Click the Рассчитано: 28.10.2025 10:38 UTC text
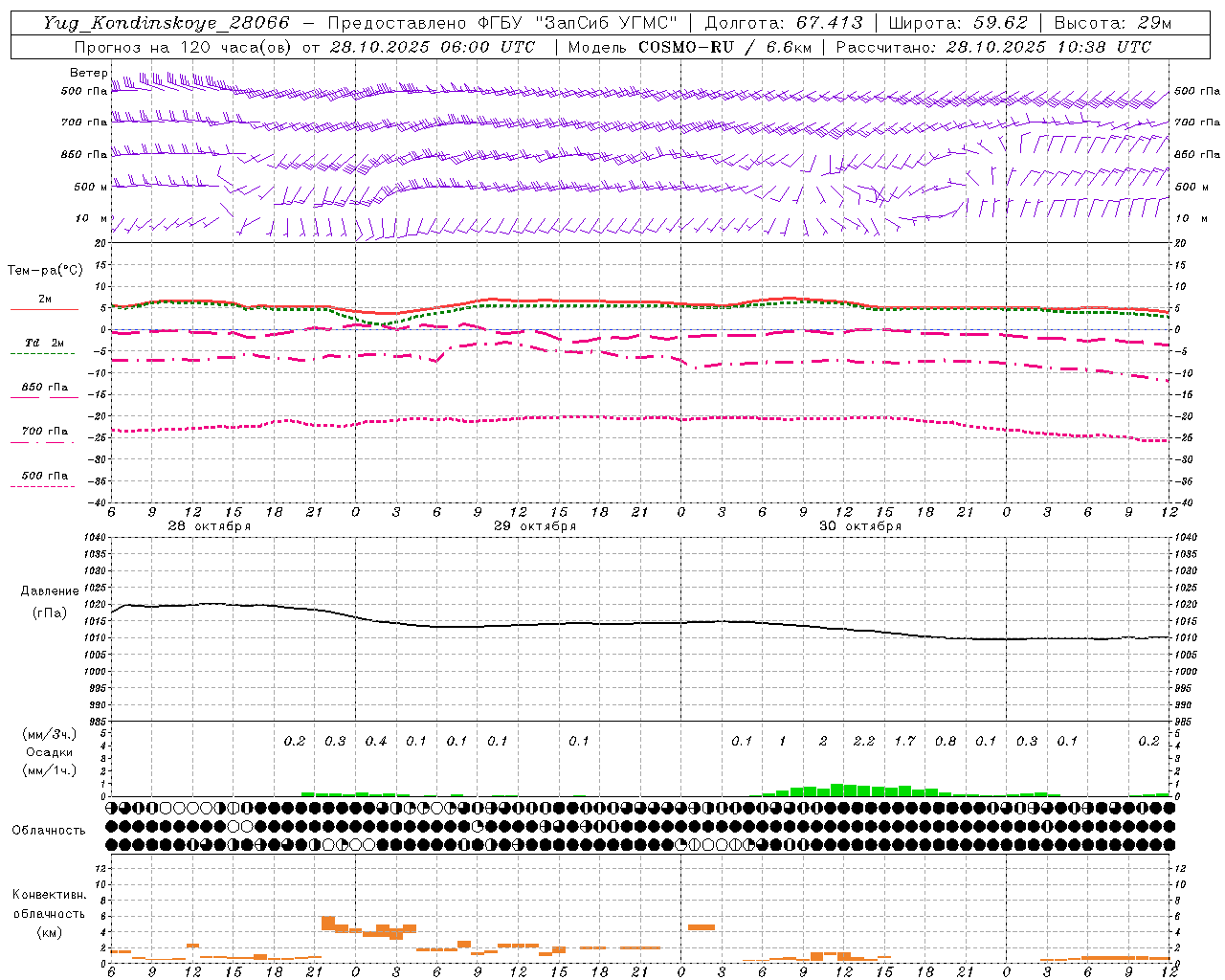The image size is (1225, 980). point(993,47)
